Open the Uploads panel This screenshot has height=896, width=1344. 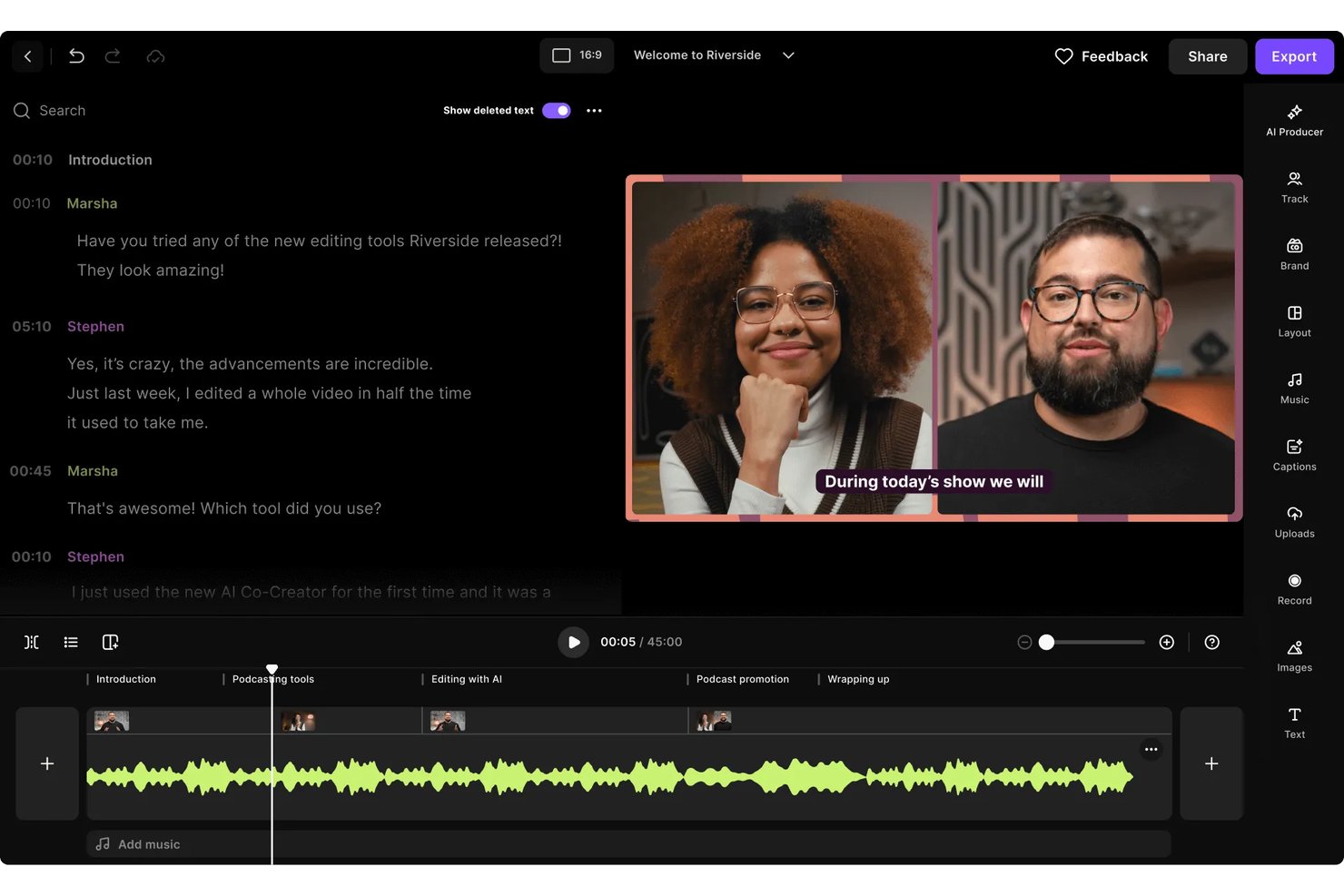(x=1294, y=522)
